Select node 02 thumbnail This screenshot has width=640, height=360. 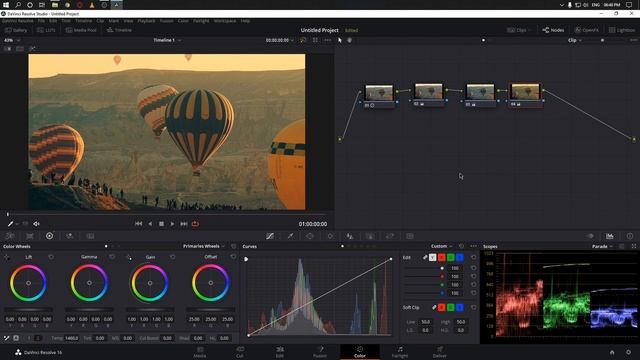coord(429,91)
